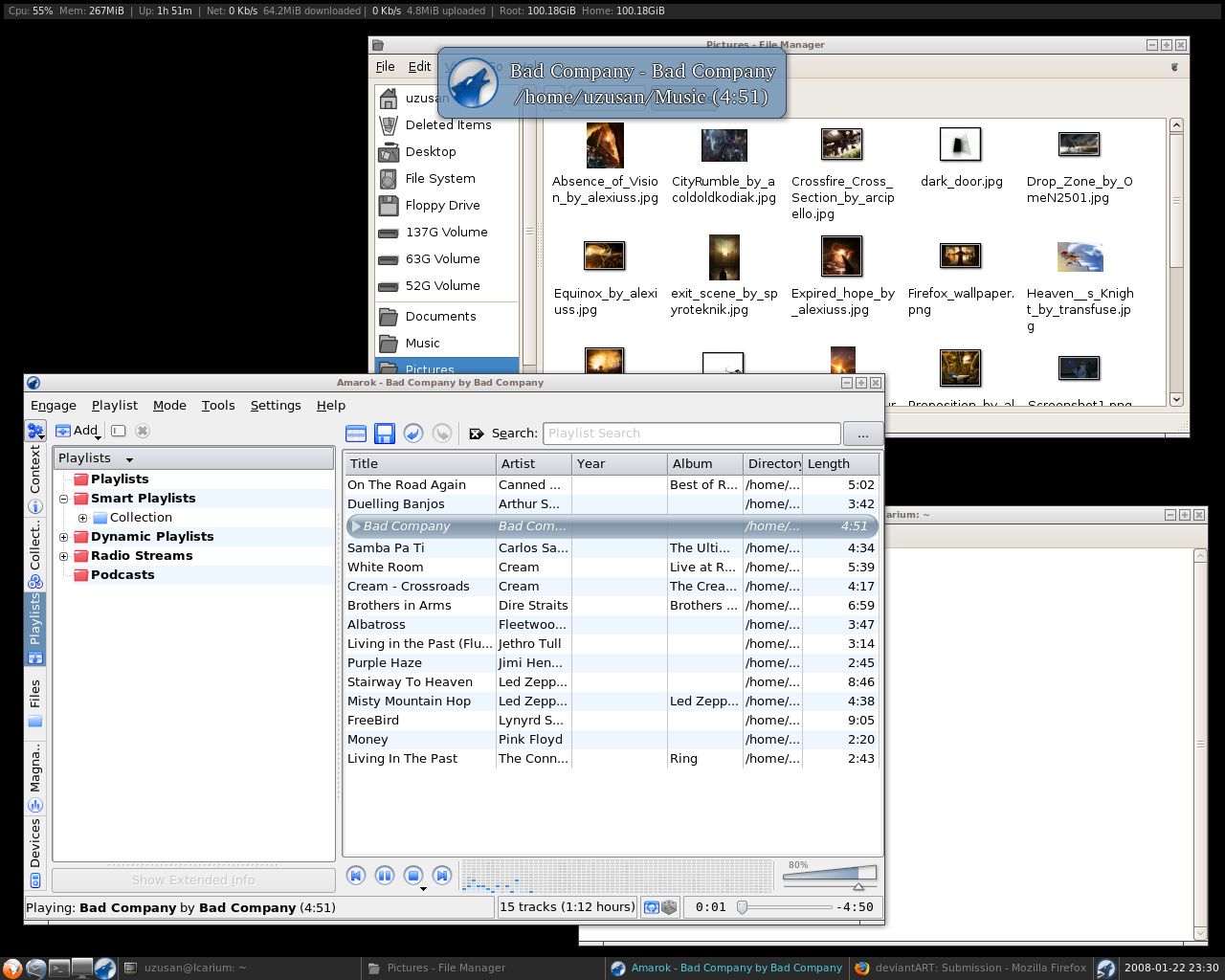Open the Amarok sidebar config icon
1225x980 pixels.
[x=35, y=431]
